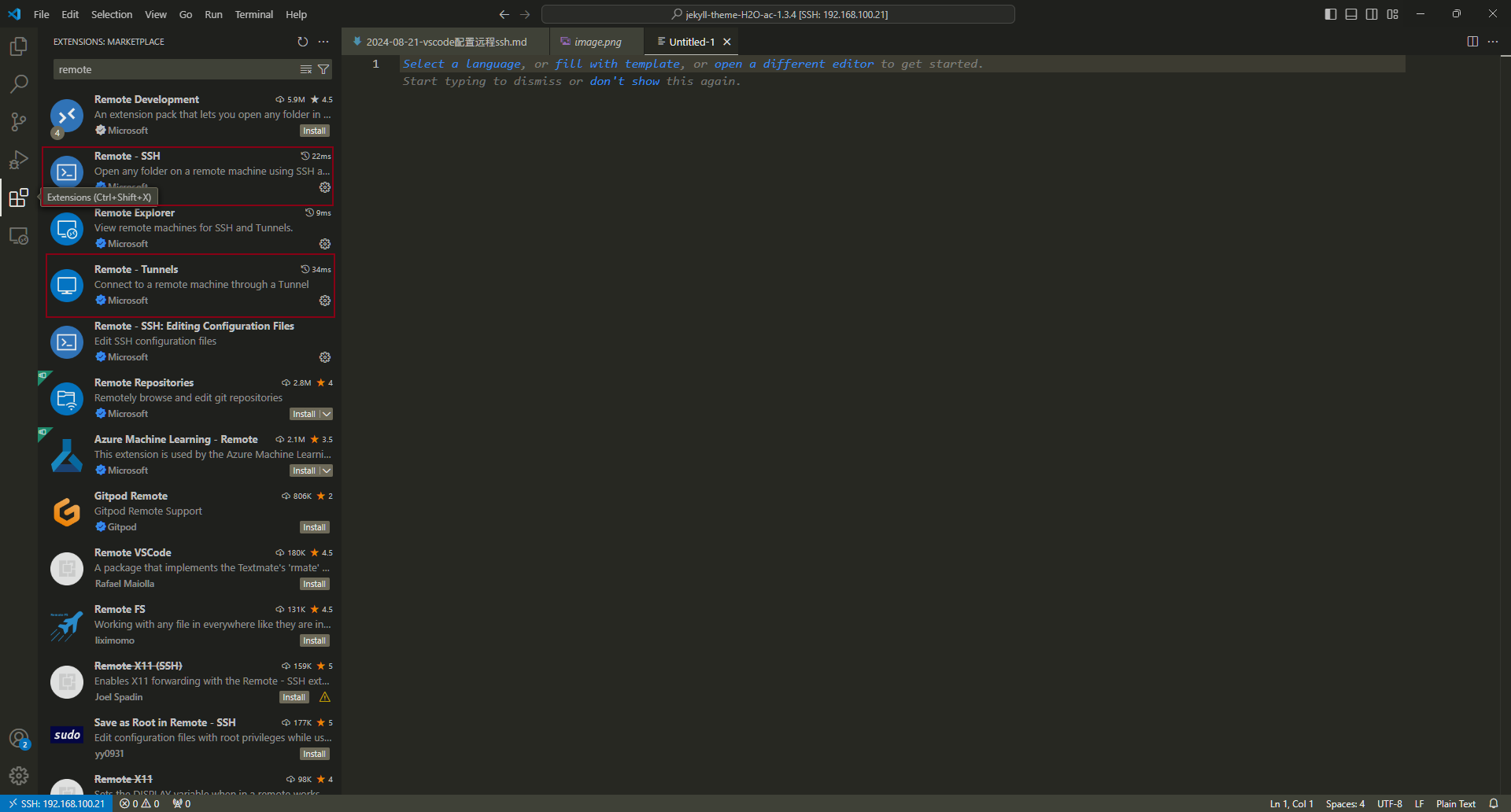
Task: Click the forwarded ports status indicator
Action: point(182,803)
